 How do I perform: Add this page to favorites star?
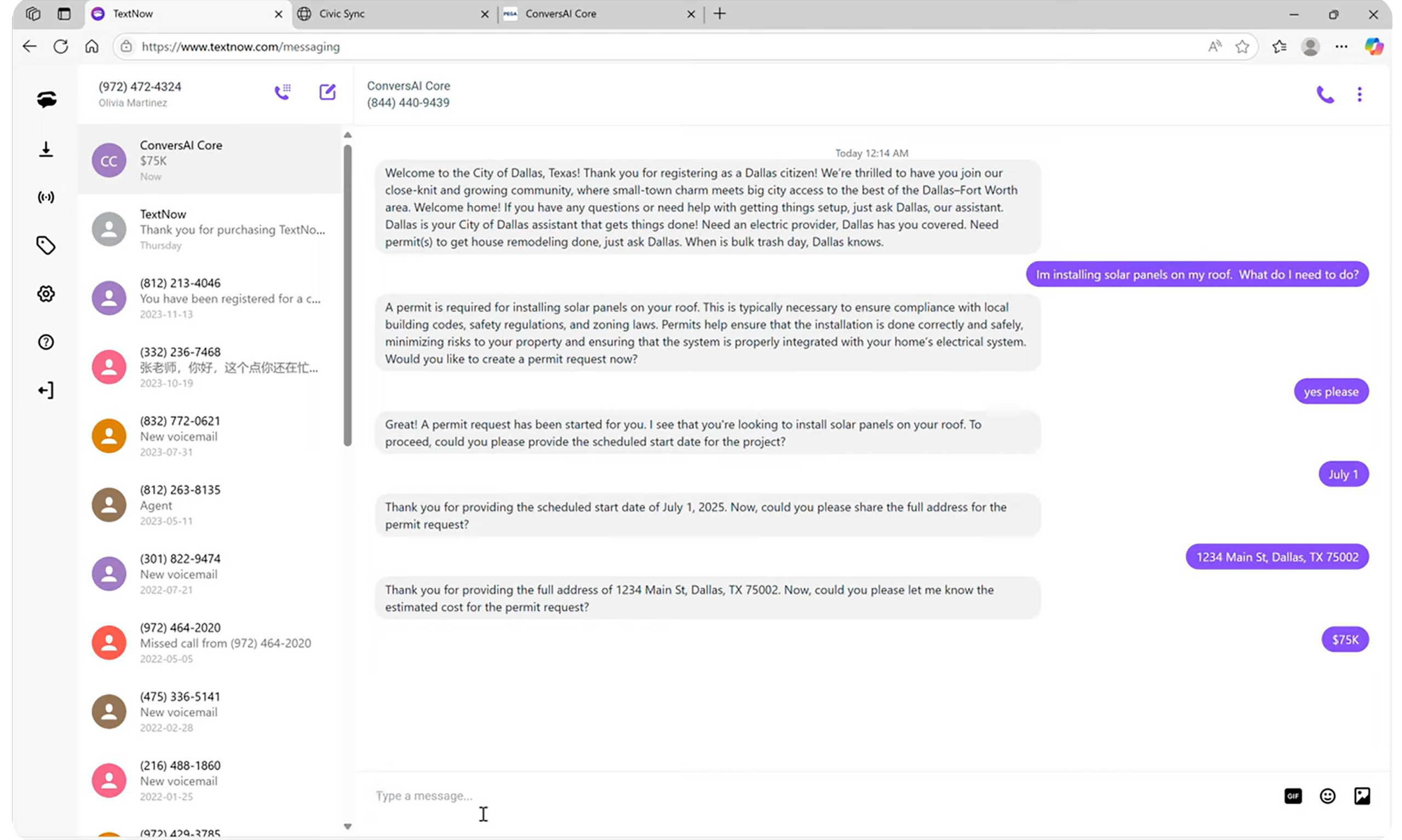tap(1242, 47)
